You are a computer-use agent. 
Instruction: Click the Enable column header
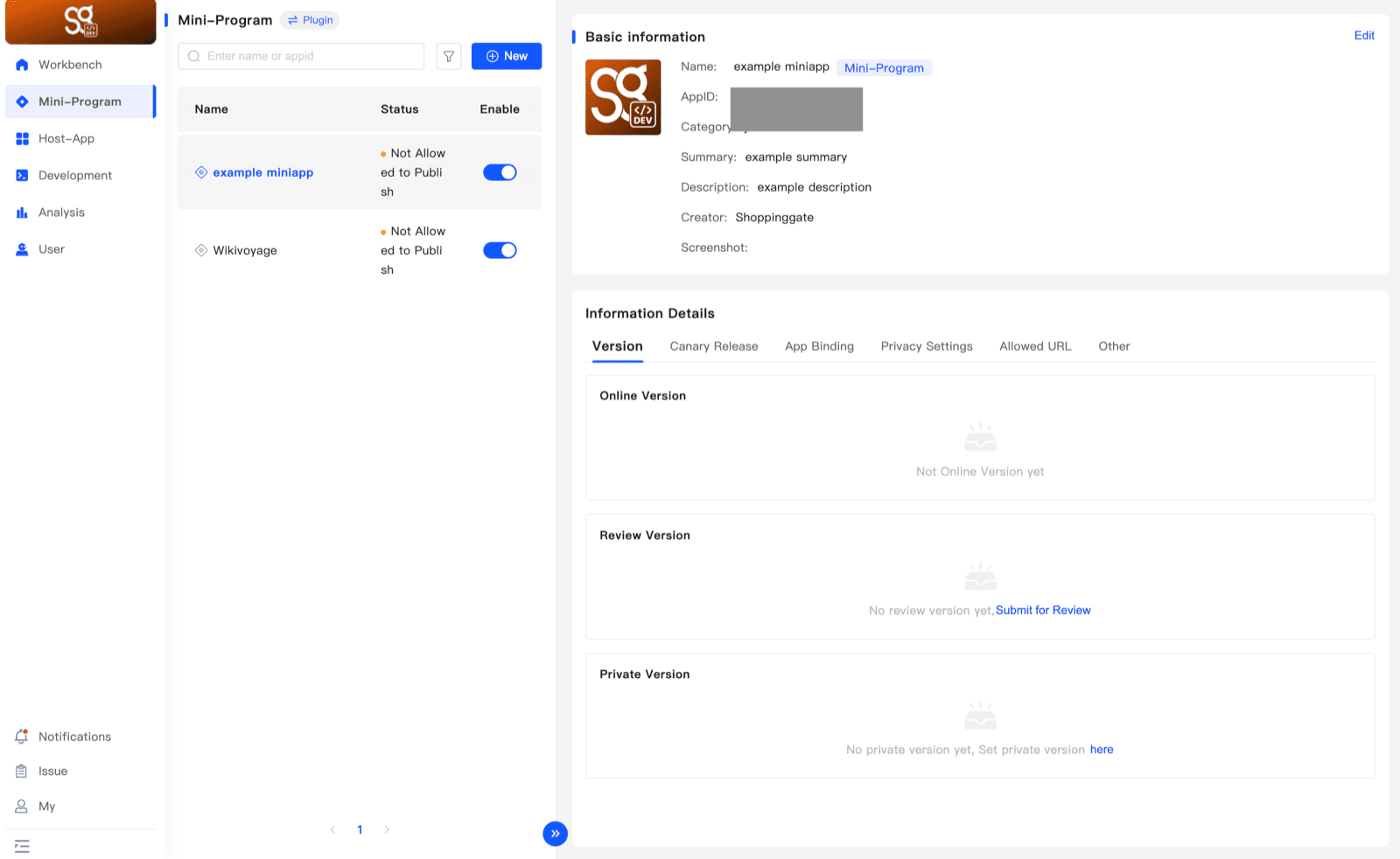(500, 109)
